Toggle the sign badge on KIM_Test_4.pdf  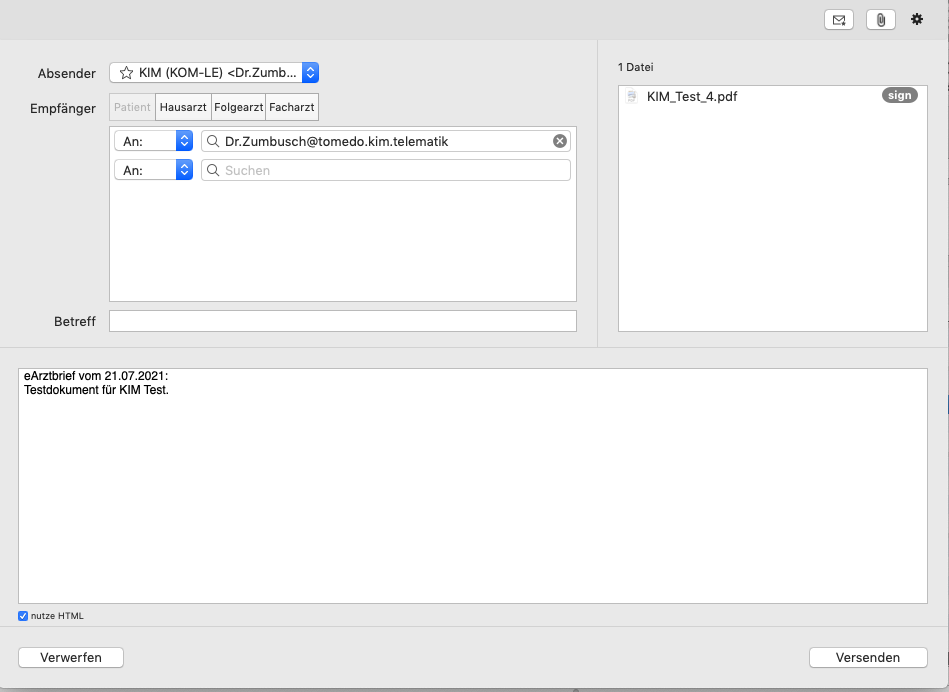click(899, 96)
